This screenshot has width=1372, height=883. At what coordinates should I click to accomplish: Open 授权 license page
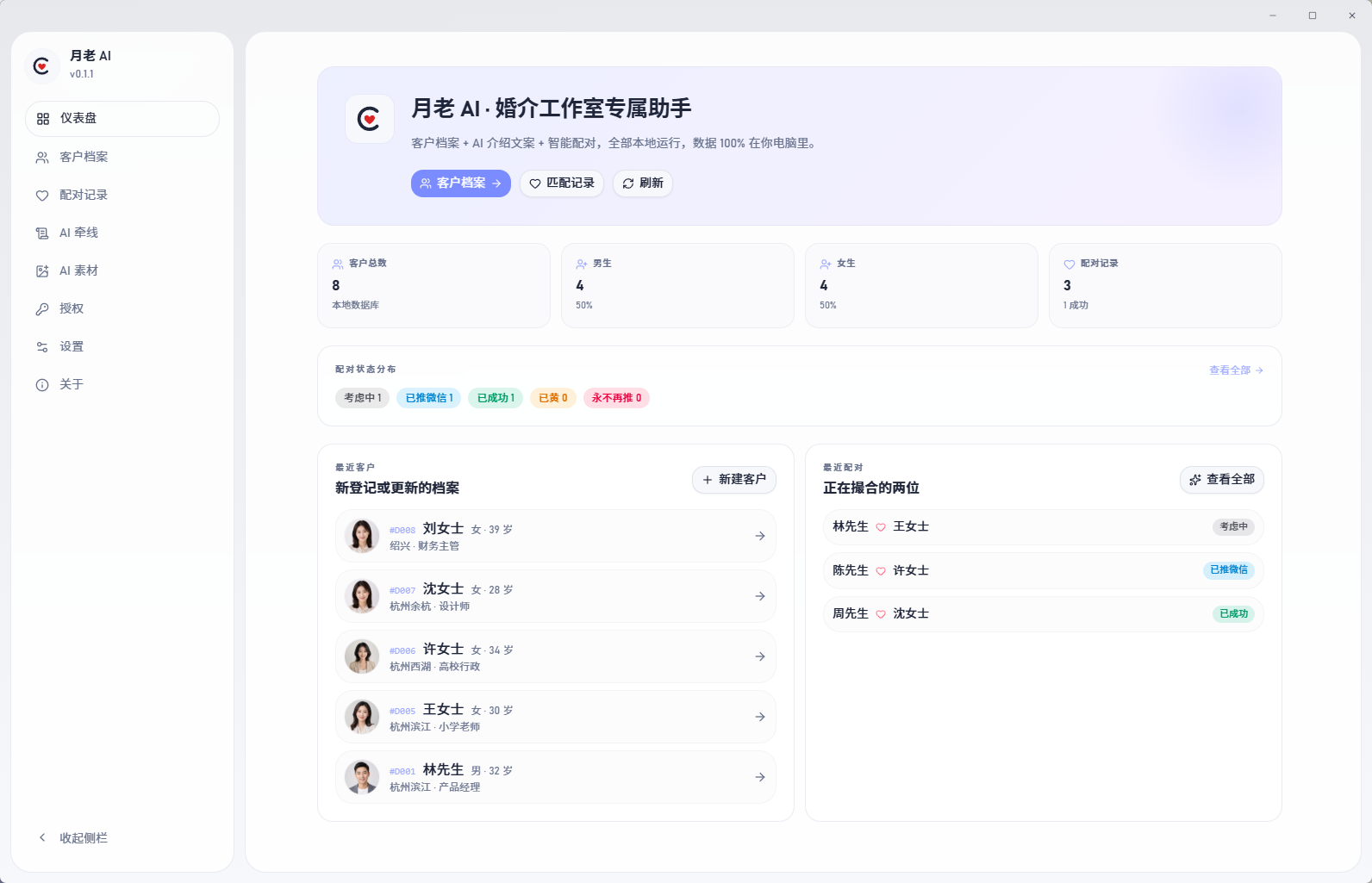pos(122,308)
